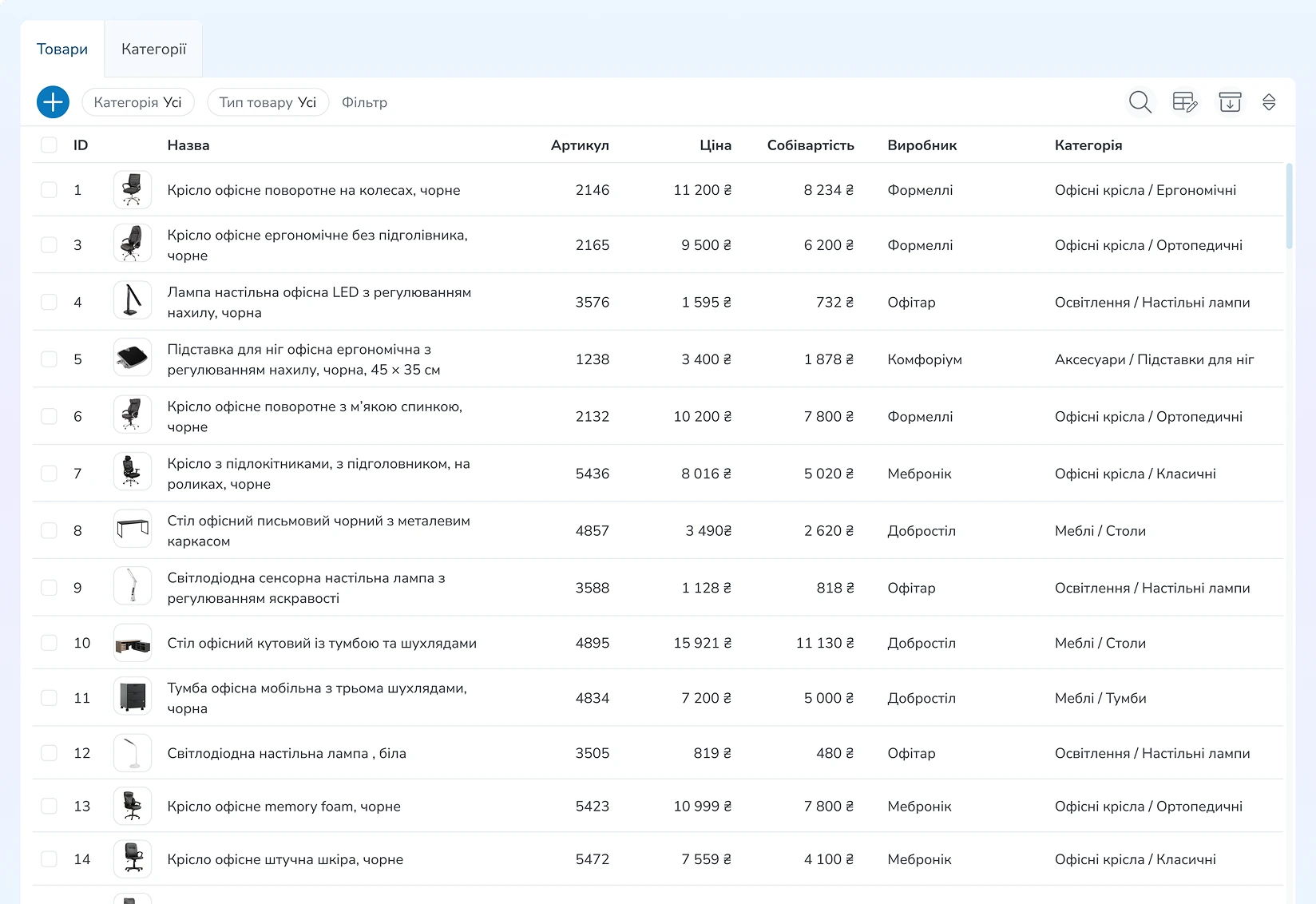Image resolution: width=1316 pixels, height=904 pixels.
Task: Check the box for product ID 1
Action: coord(49,190)
